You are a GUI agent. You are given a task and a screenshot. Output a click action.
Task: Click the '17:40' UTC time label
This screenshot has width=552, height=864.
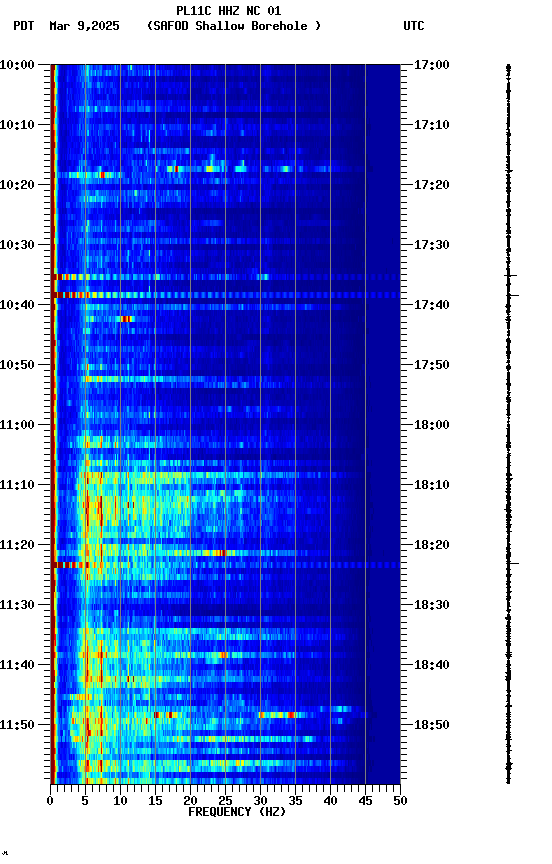(x=432, y=305)
